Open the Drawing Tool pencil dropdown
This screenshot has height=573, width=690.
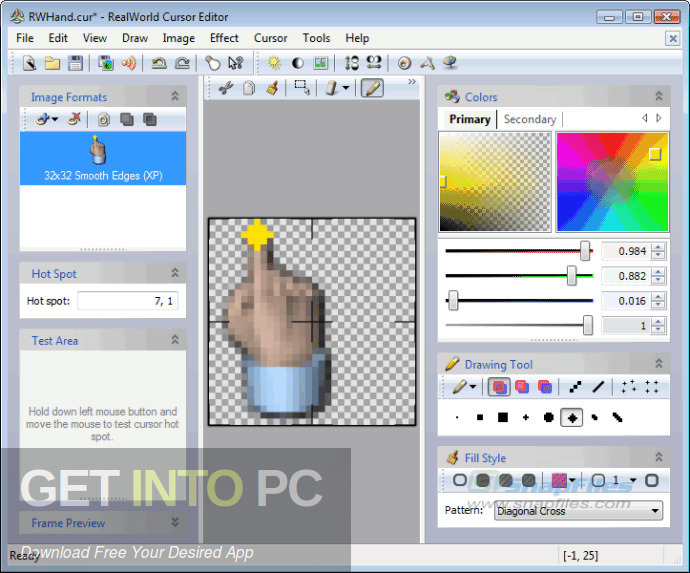point(473,387)
